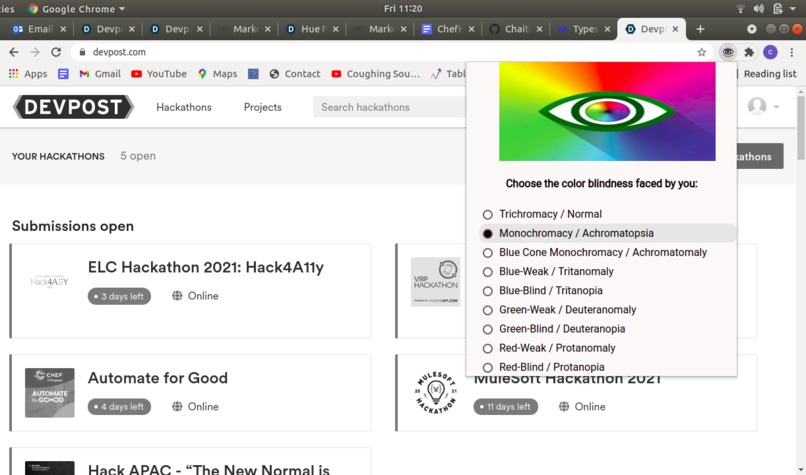The height and width of the screenshot is (475, 806).
Task: Choose Red-Weak / Protanomaly option
Action: pyautogui.click(x=487, y=348)
